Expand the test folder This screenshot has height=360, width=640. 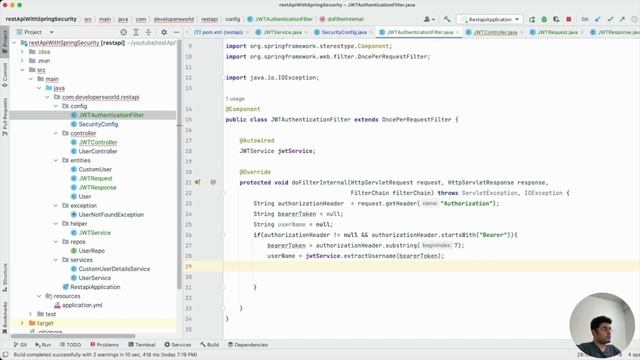click(x=31, y=314)
